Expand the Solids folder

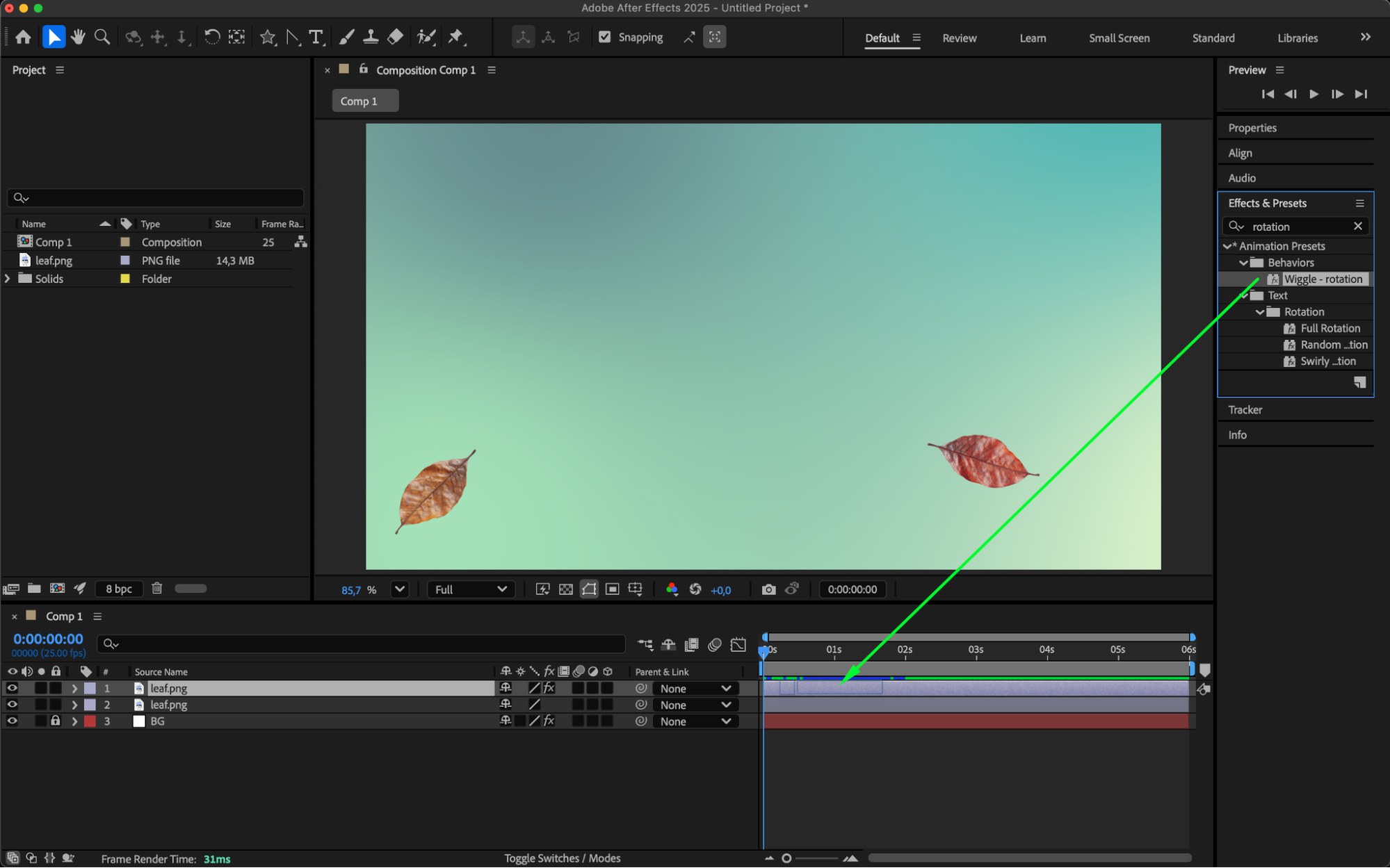[x=8, y=279]
